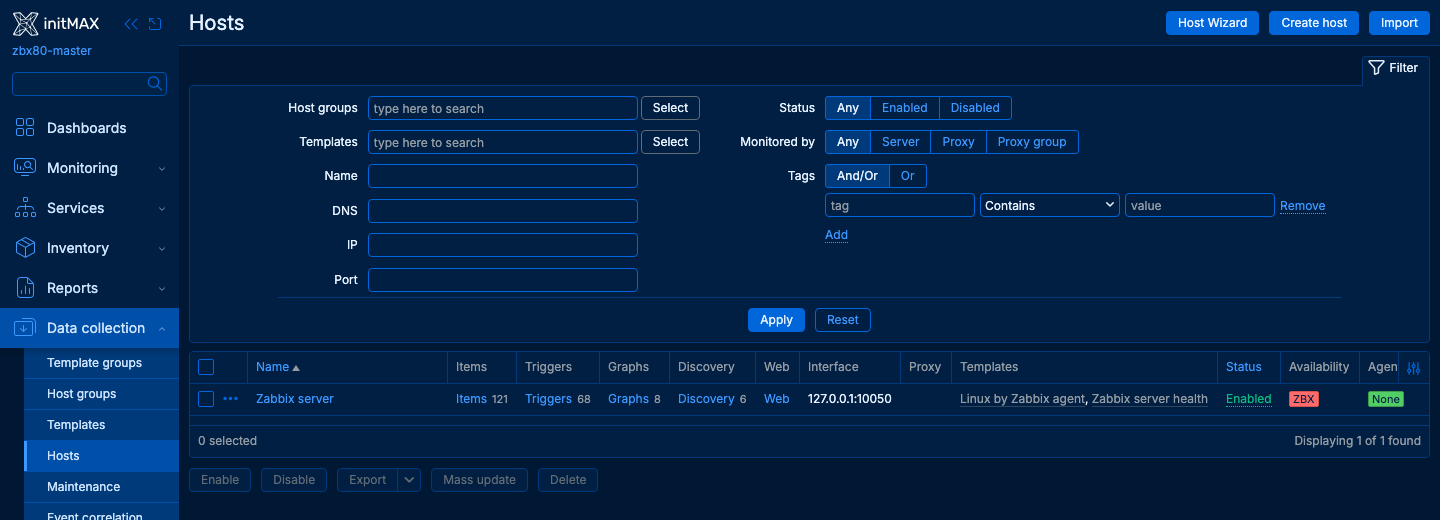Click the Filter funnel icon
Image resolution: width=1440 pixels, height=520 pixels.
(1376, 68)
